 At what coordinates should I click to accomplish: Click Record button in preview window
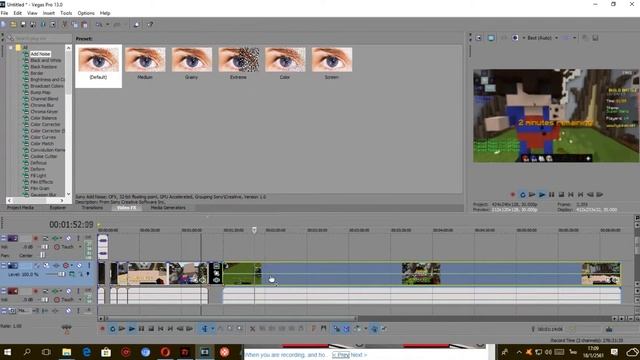513,195
